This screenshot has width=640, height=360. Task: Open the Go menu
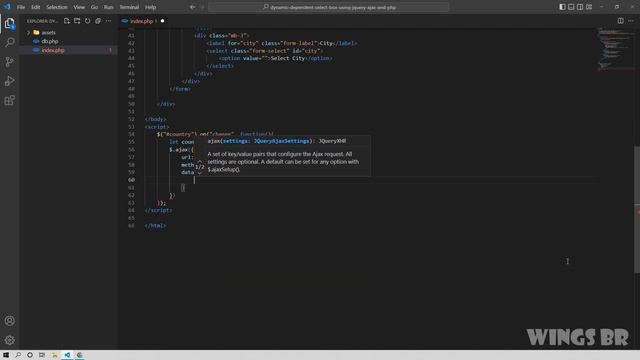94,7
